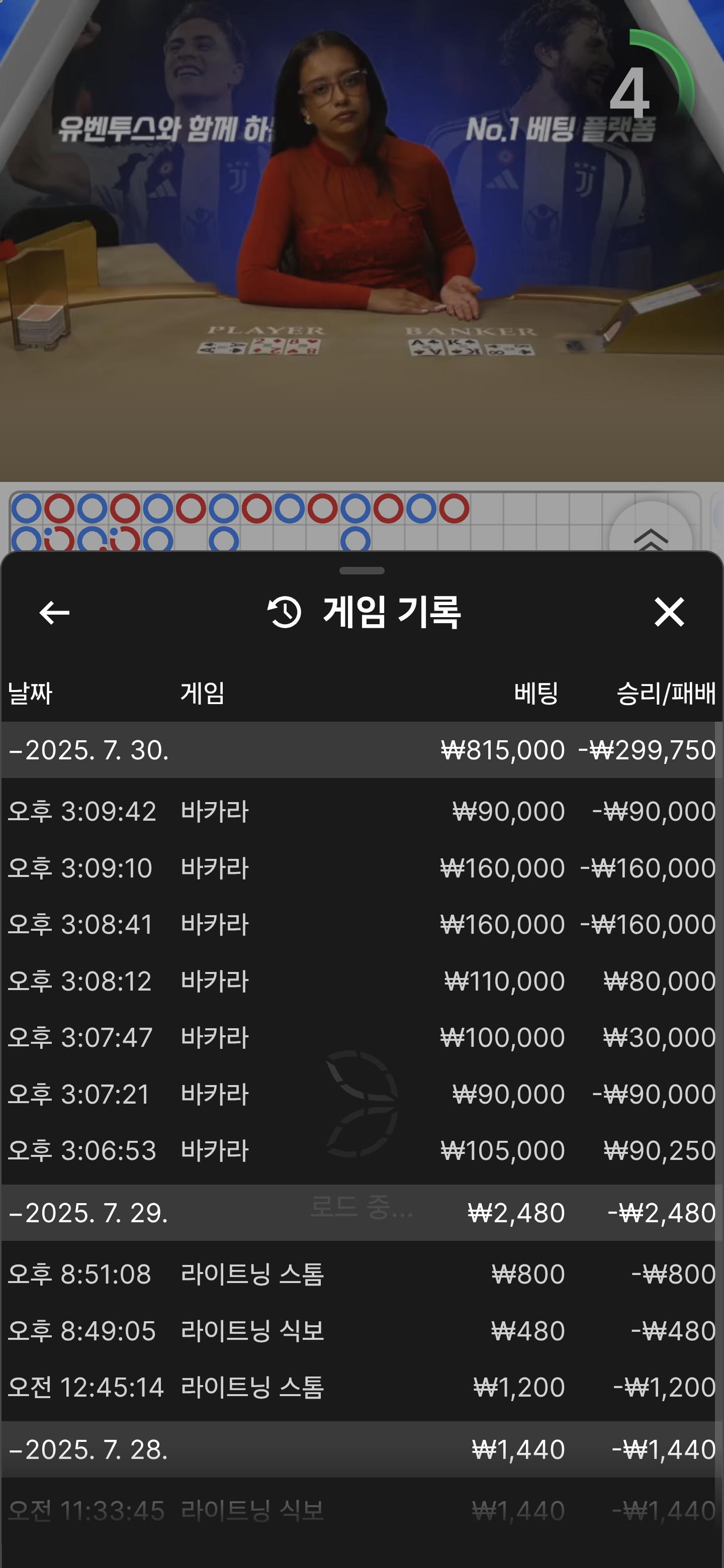
Task: Close the game history panel with X
Action: [669, 612]
